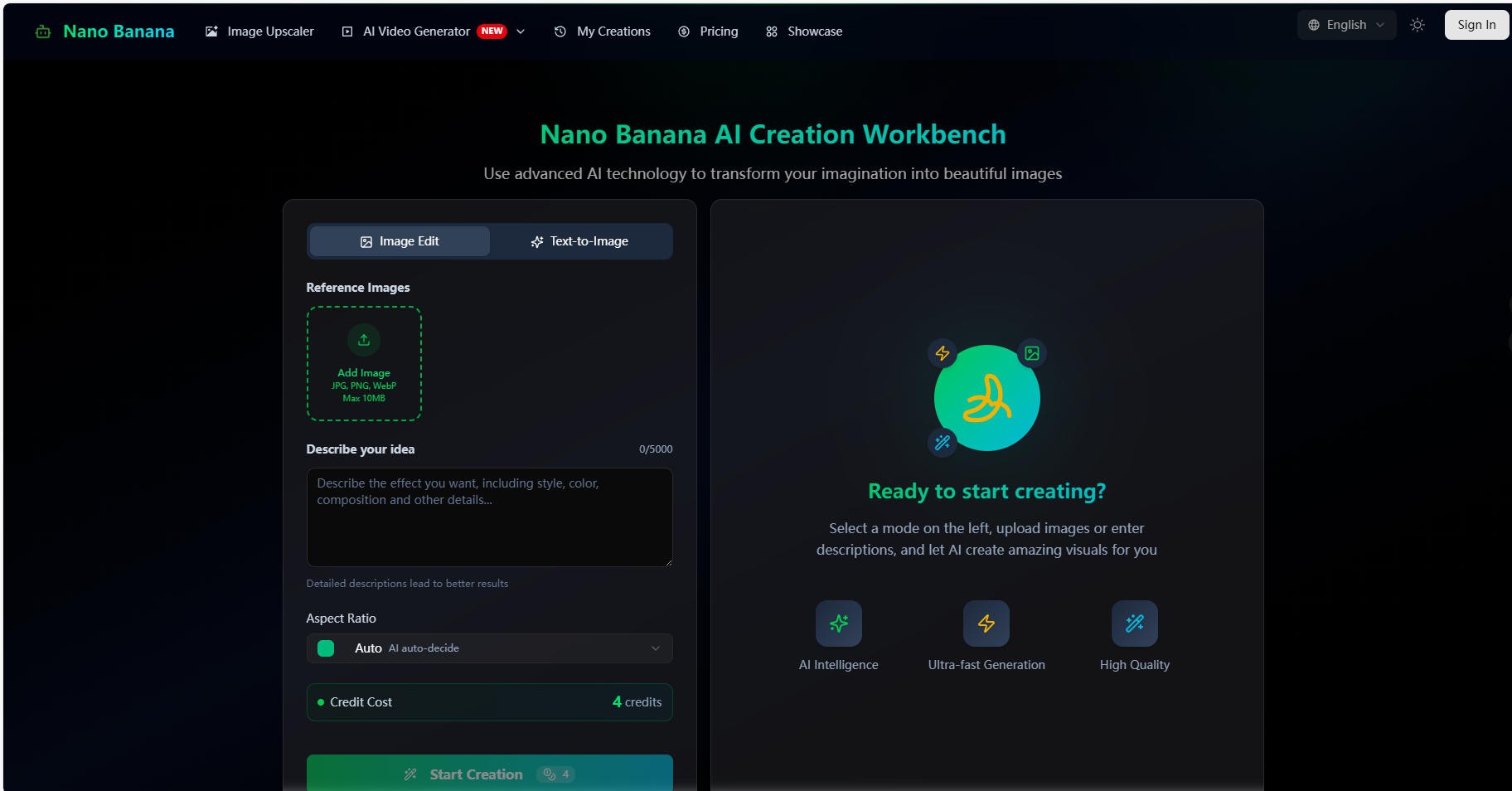Click the small image badge near banana logo
The height and width of the screenshot is (791, 1512).
coord(1032,353)
